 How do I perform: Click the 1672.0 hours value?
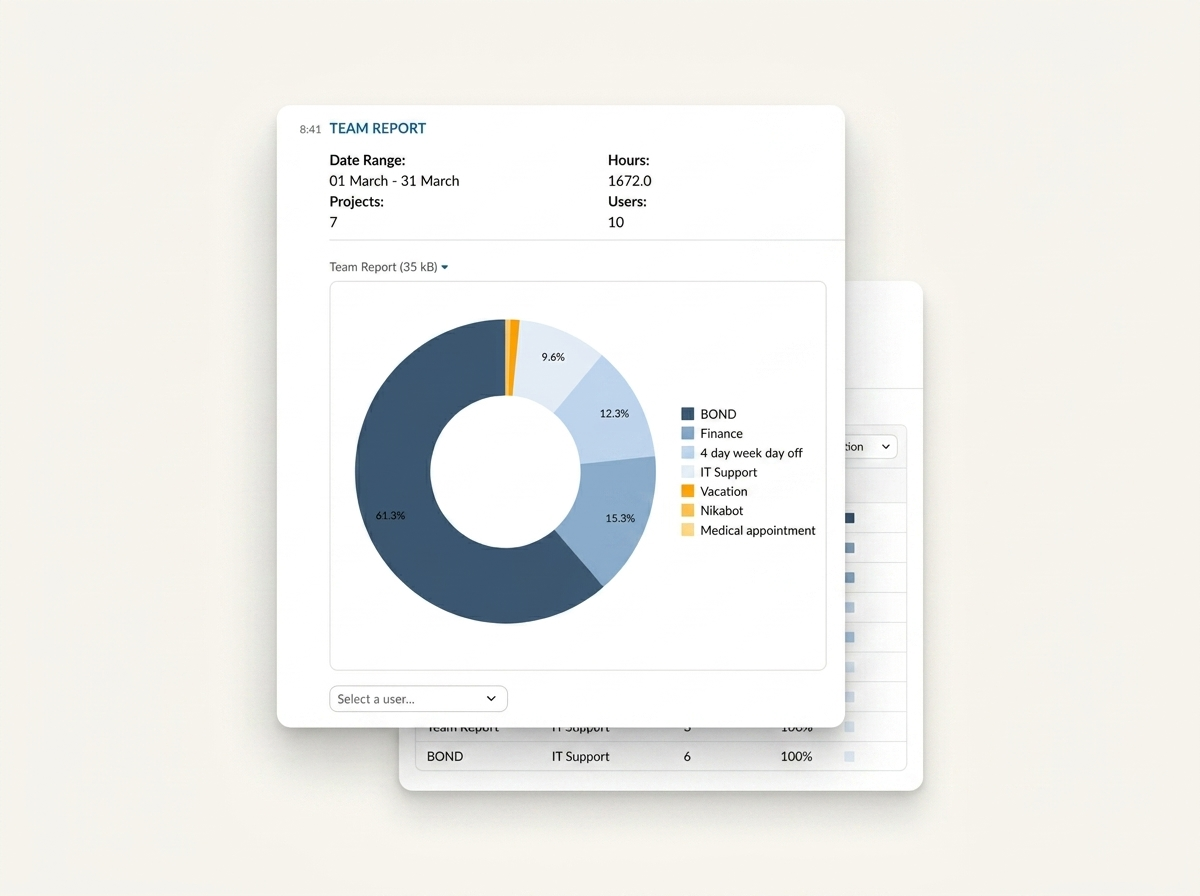point(630,181)
